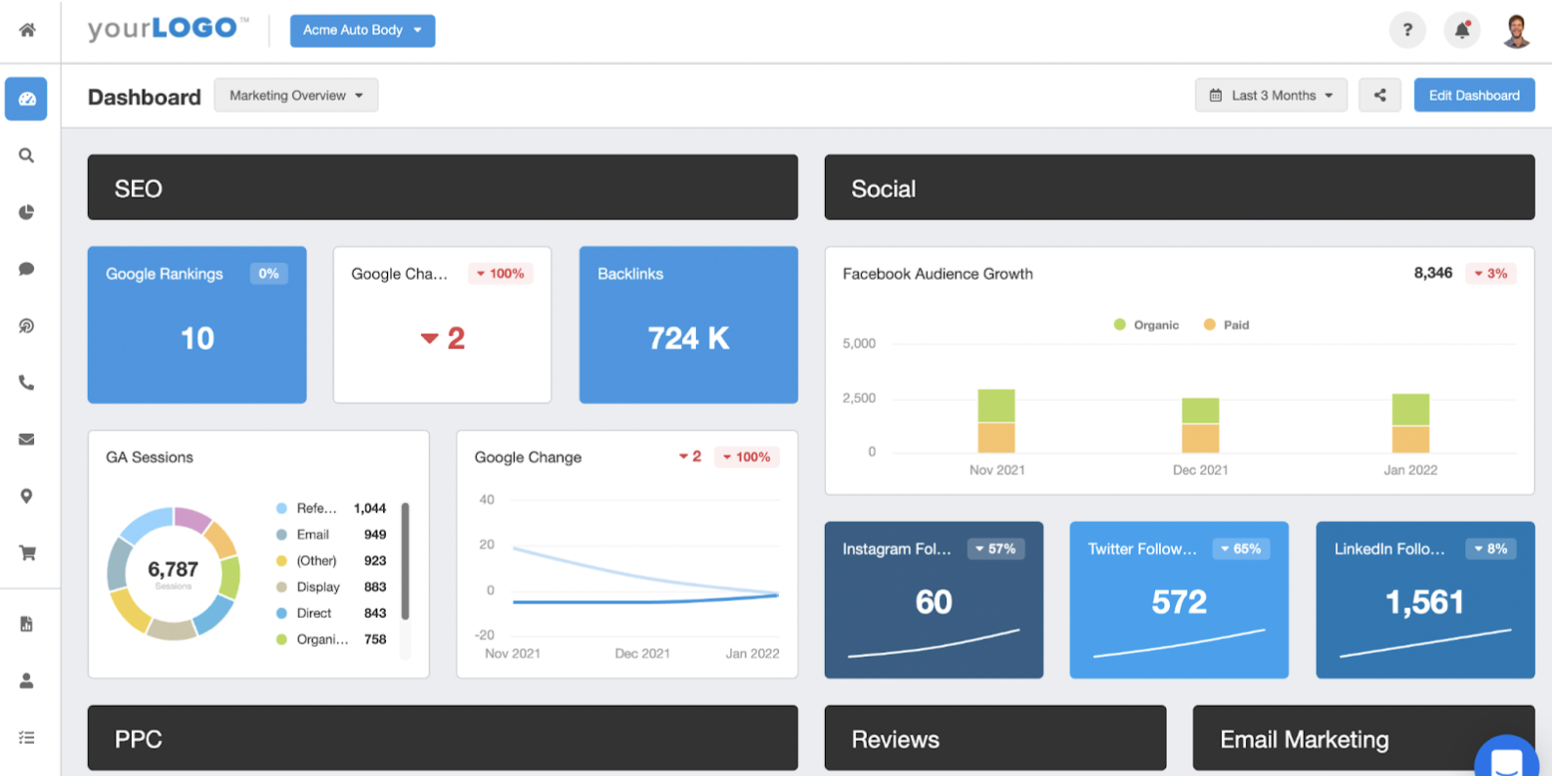Click the Facebook Audience Growth title
This screenshot has height=776, width=1552.
938,273
